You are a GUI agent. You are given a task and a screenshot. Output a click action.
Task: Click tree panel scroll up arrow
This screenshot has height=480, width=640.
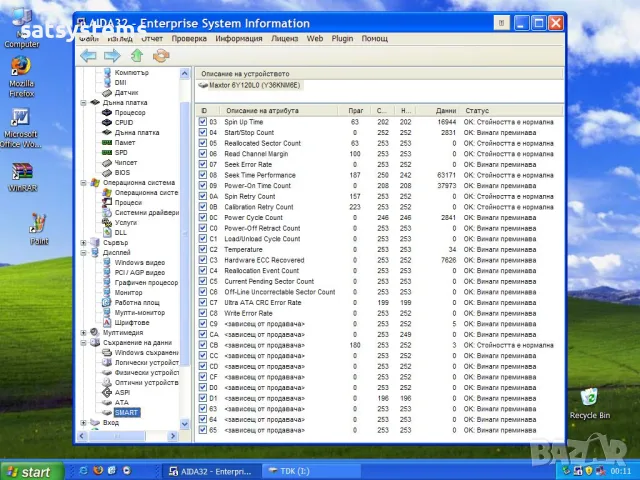184,73
